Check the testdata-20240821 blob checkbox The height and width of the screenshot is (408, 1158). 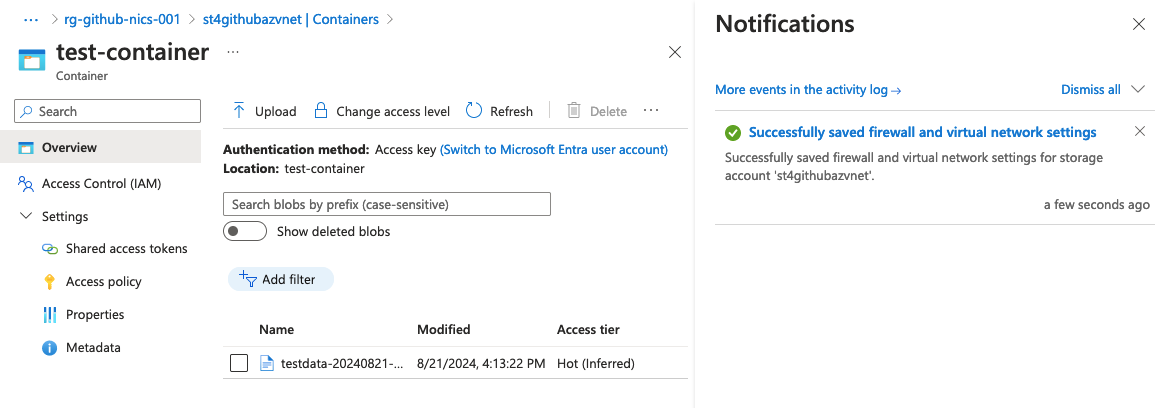point(239,364)
